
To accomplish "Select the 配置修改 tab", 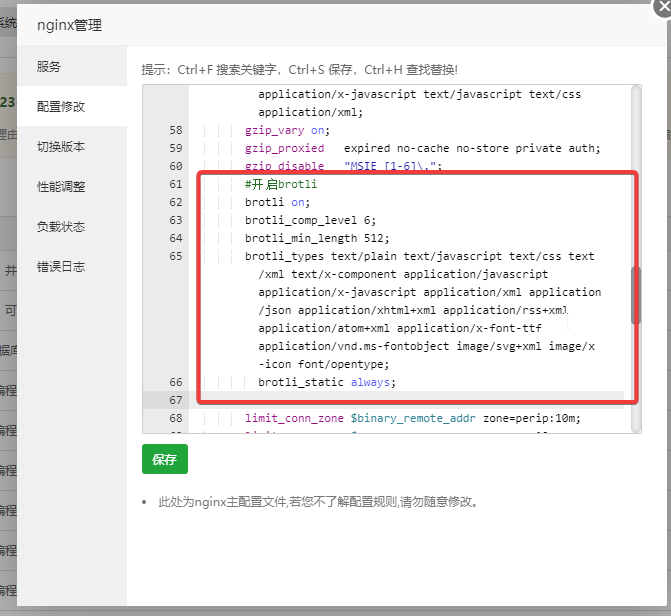I will [x=61, y=107].
